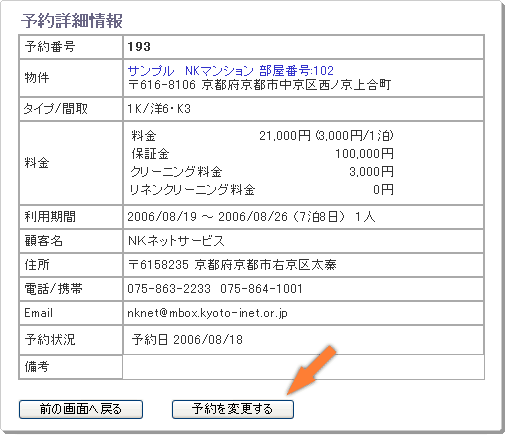Select the stay period 2006/08/19 ～ 2006/08/26
505x435 pixels.
tap(207, 217)
